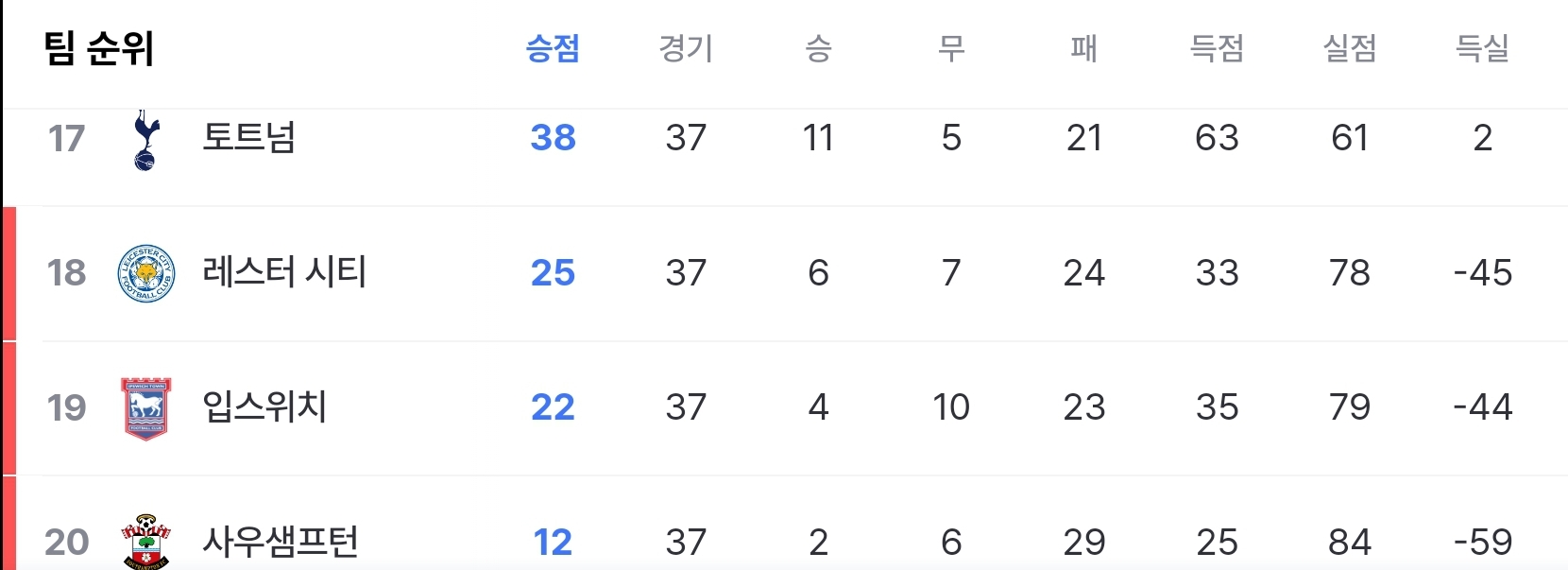
Task: Open the 레스터 시티 team link
Action: point(284,272)
